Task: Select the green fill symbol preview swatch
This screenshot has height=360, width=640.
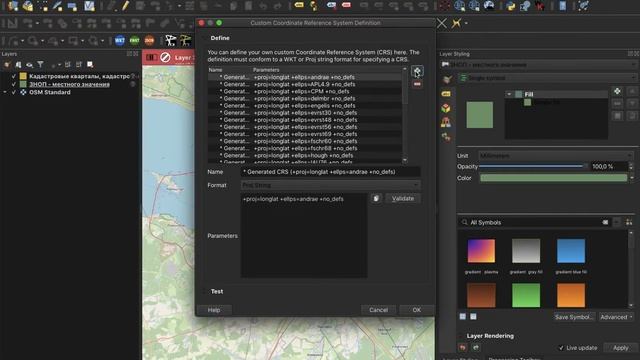Action: pos(480,115)
